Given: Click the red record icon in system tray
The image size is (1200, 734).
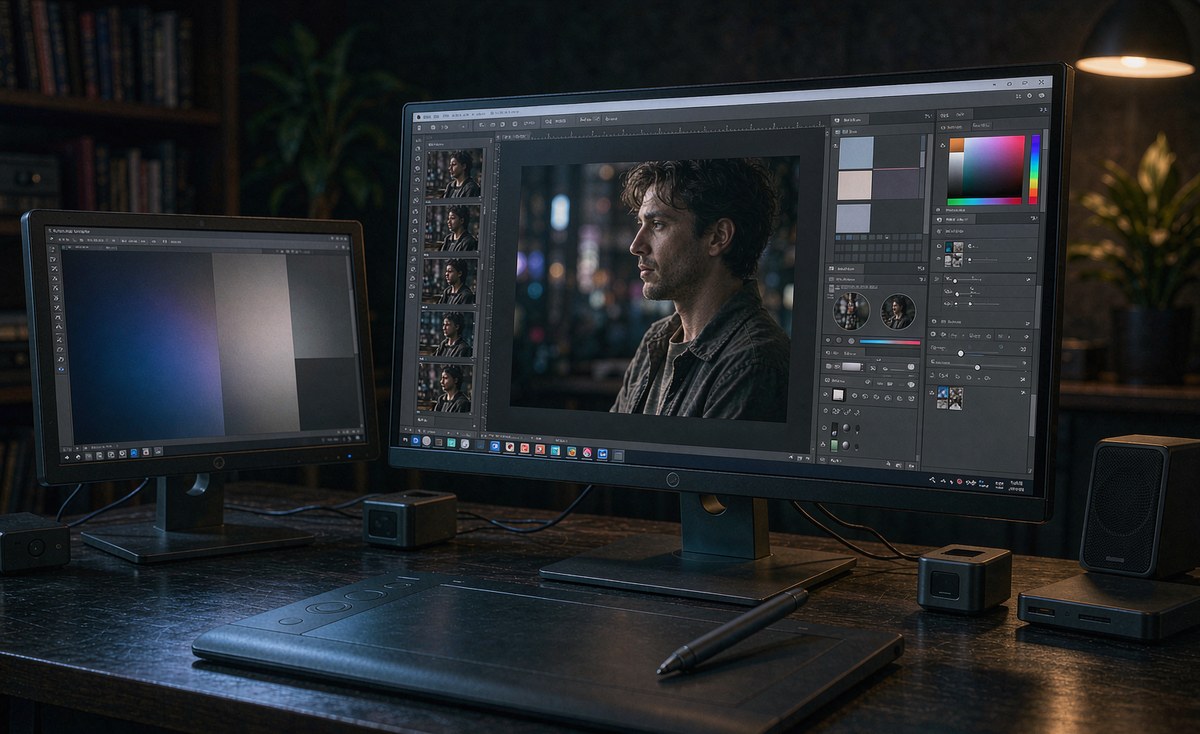Looking at the screenshot, I should tap(962, 483).
